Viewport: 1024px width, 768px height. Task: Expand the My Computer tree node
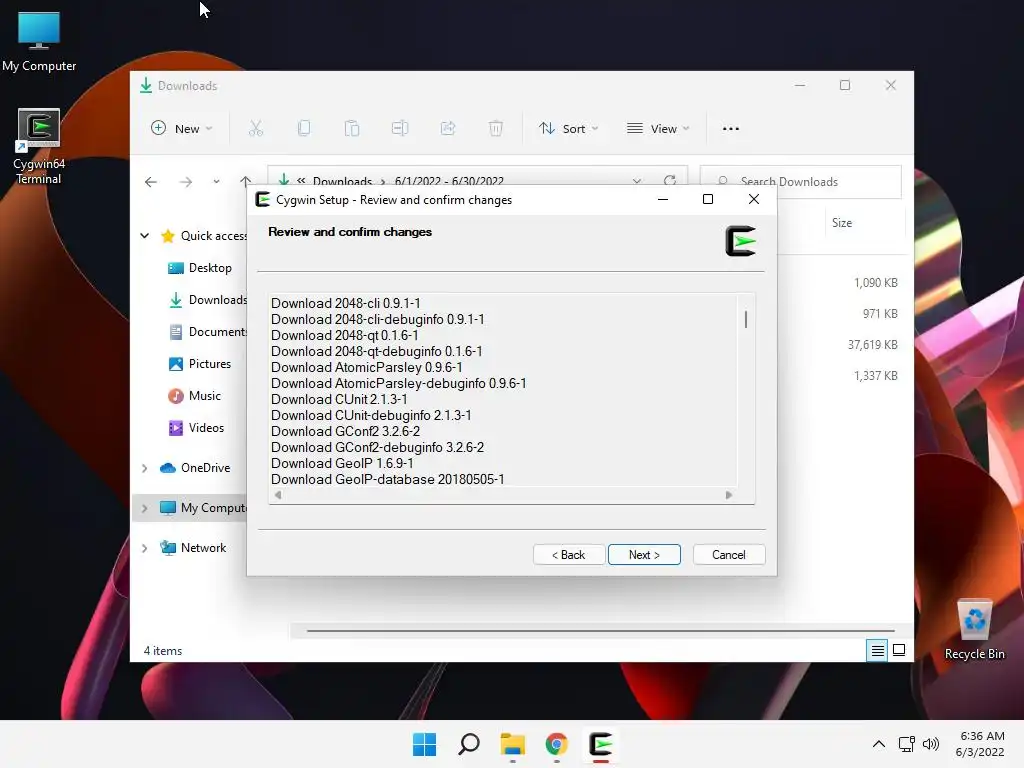[145, 507]
